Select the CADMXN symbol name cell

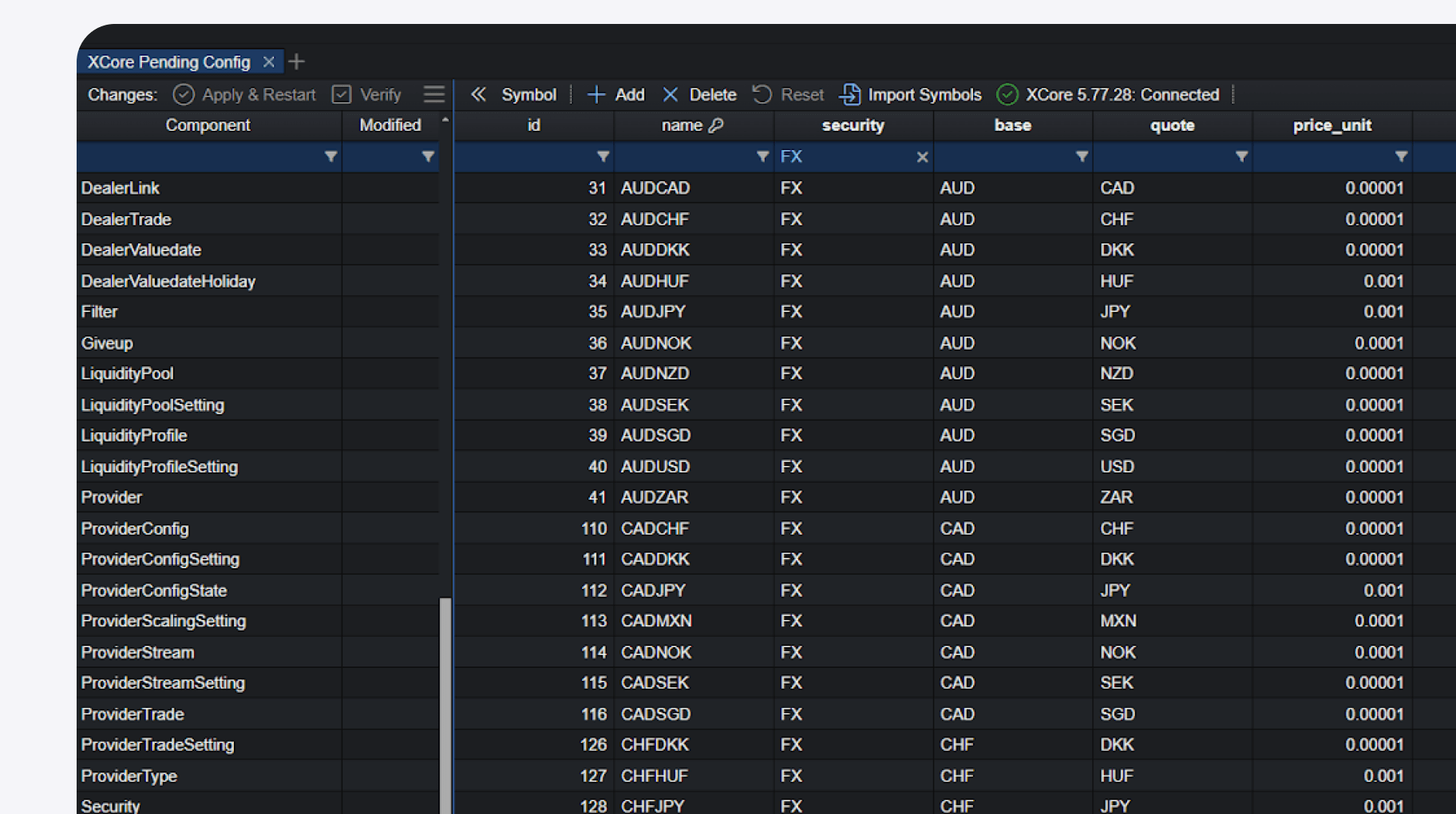694,622
